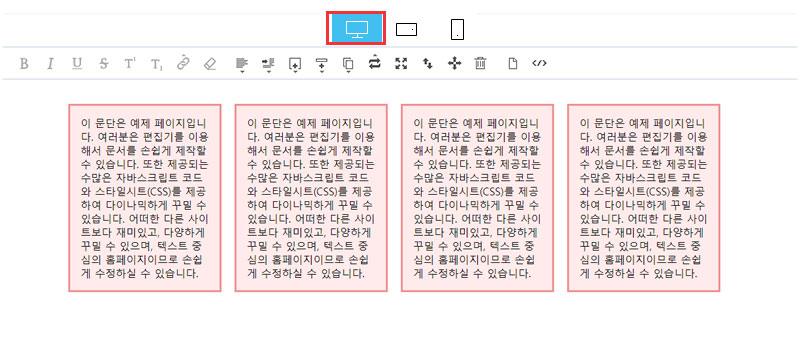
Task: Toggle underline formatting
Action: (77, 64)
